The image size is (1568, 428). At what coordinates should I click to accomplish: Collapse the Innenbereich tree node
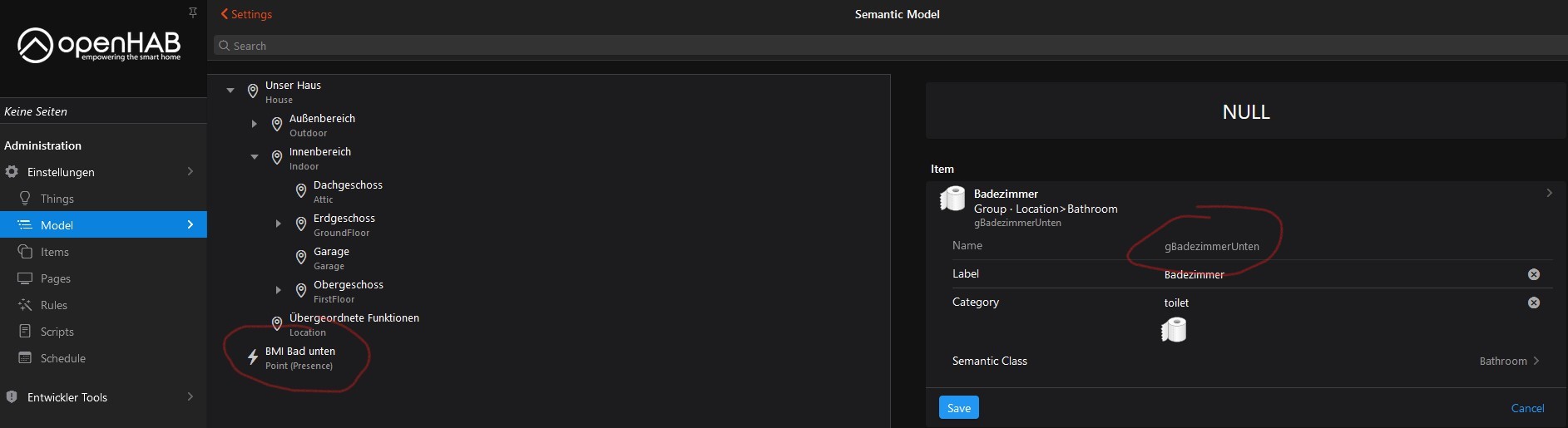click(255, 157)
